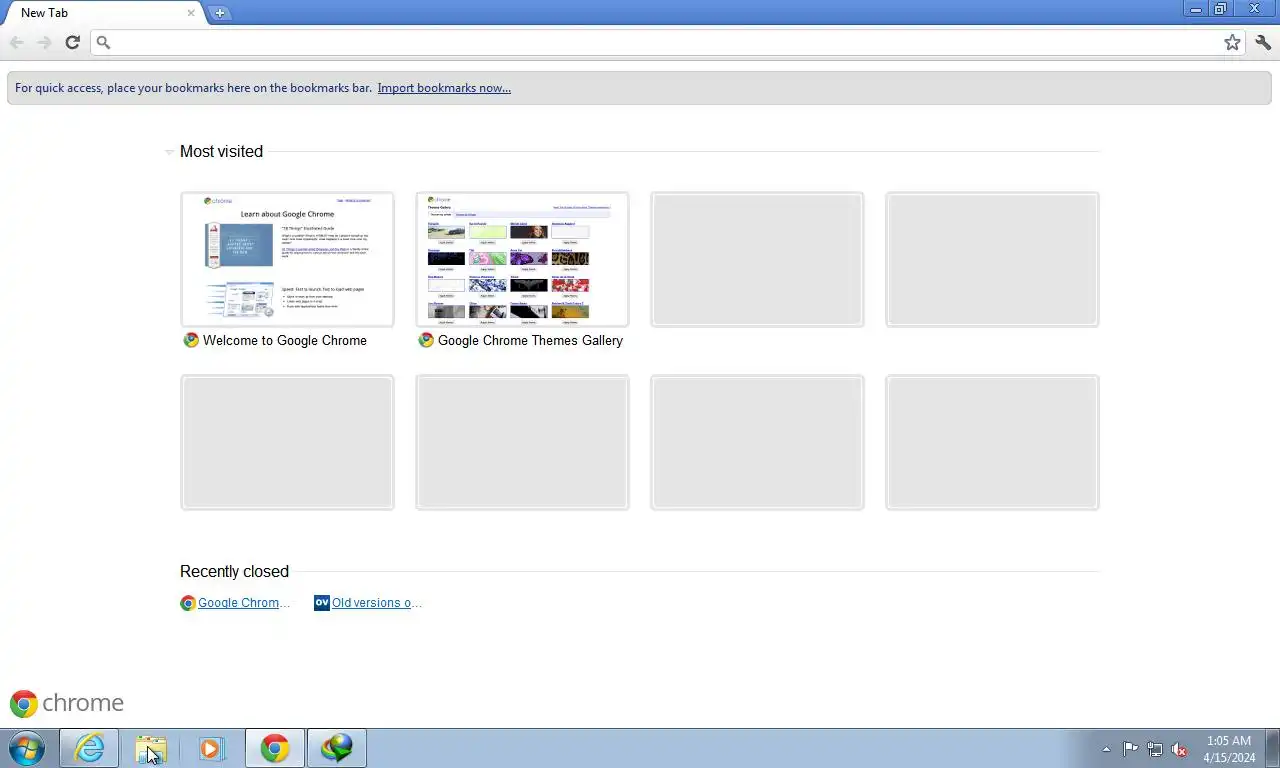
Task: Open Windows Media Player from taskbar
Action: click(211, 748)
